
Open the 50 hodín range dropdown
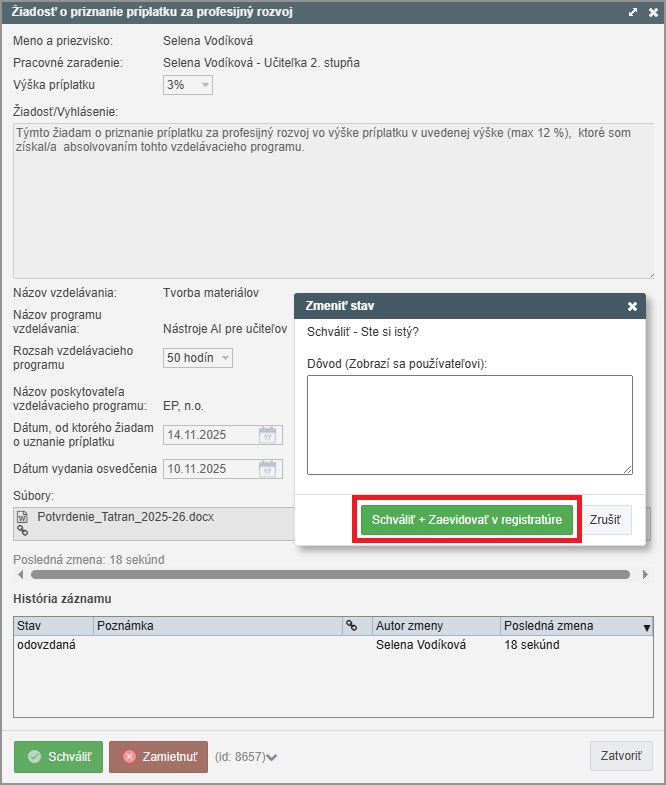pos(225,358)
